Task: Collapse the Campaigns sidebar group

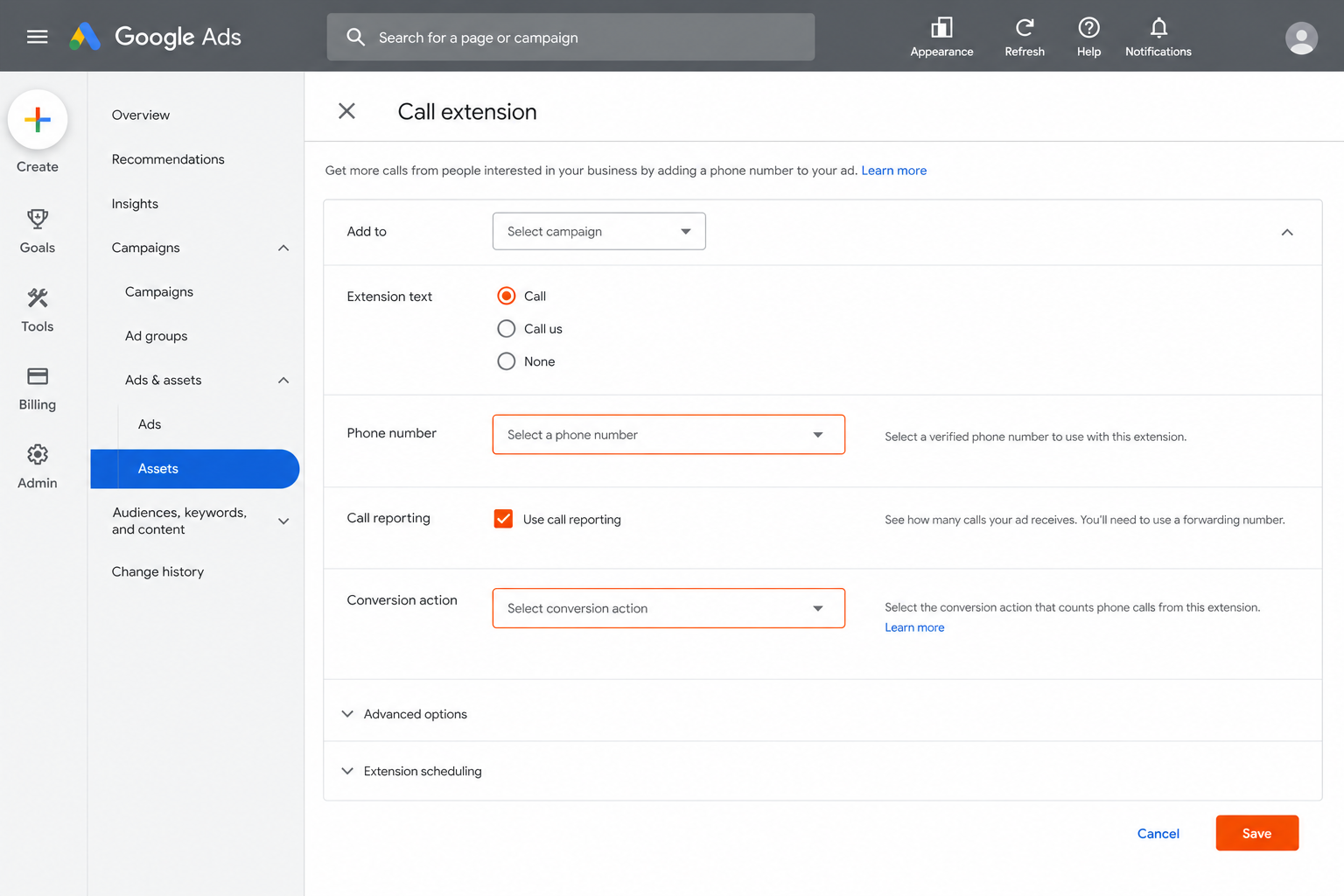Action: 283,248
